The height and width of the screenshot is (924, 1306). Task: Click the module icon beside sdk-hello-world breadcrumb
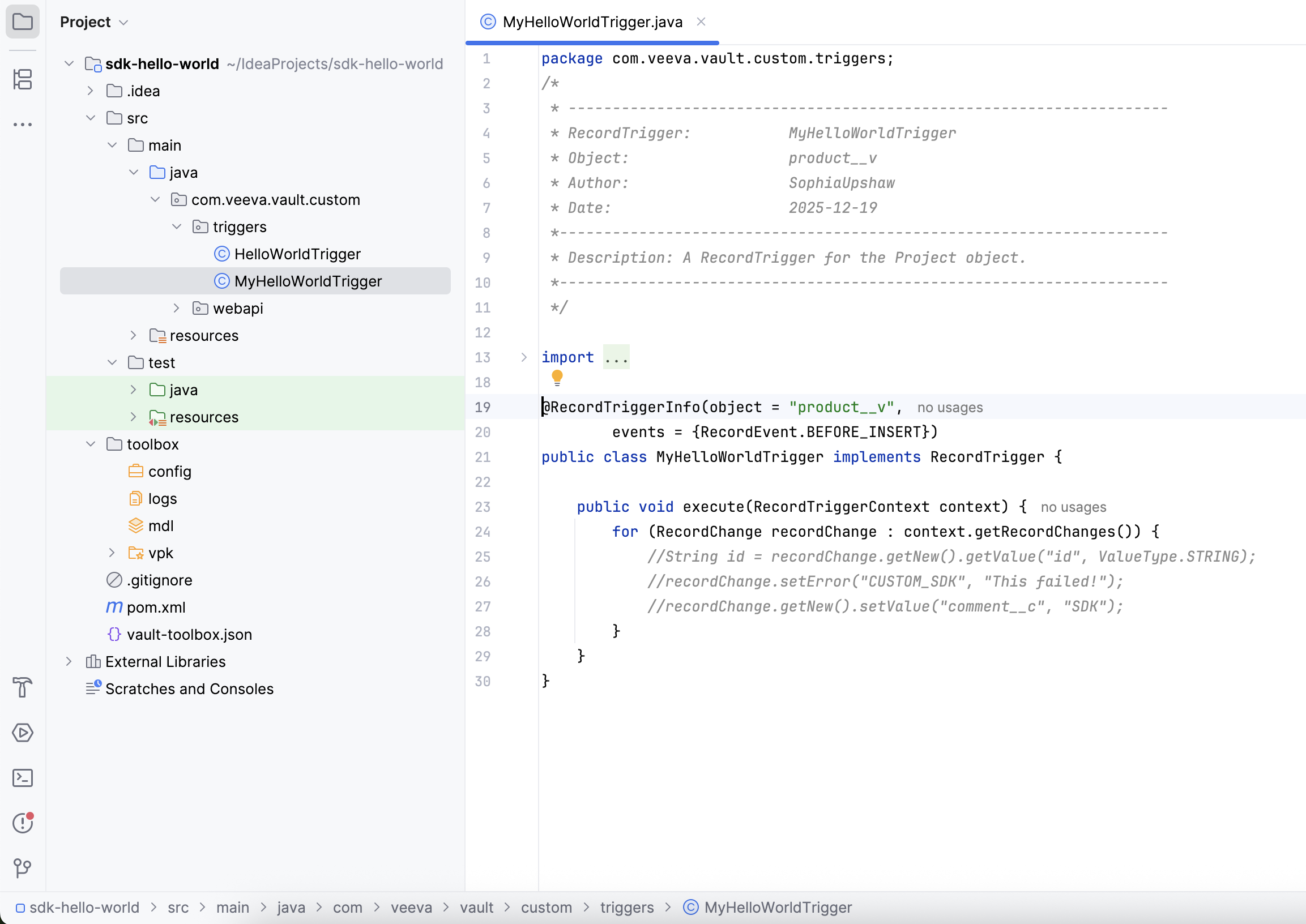(x=20, y=908)
